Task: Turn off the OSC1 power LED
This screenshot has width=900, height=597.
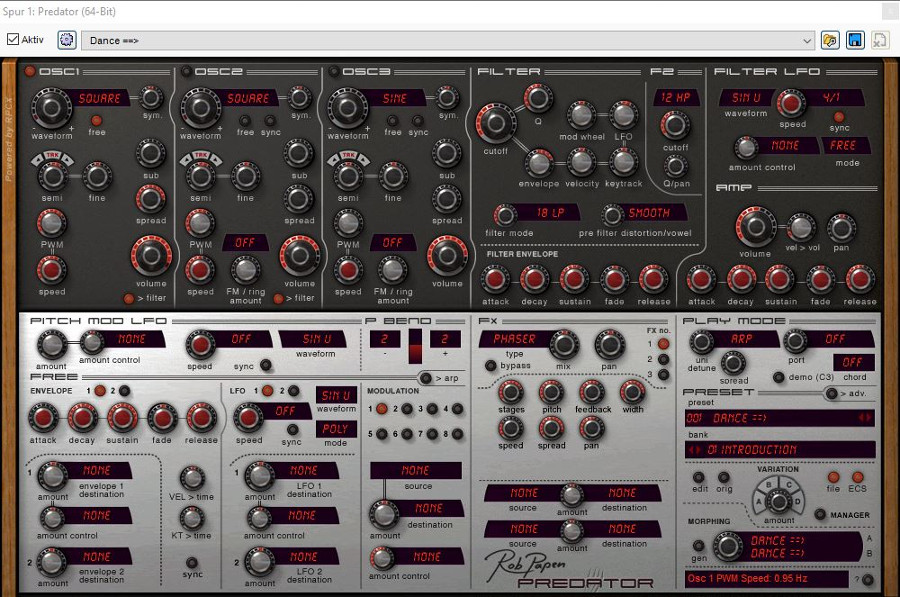Action: point(29,71)
